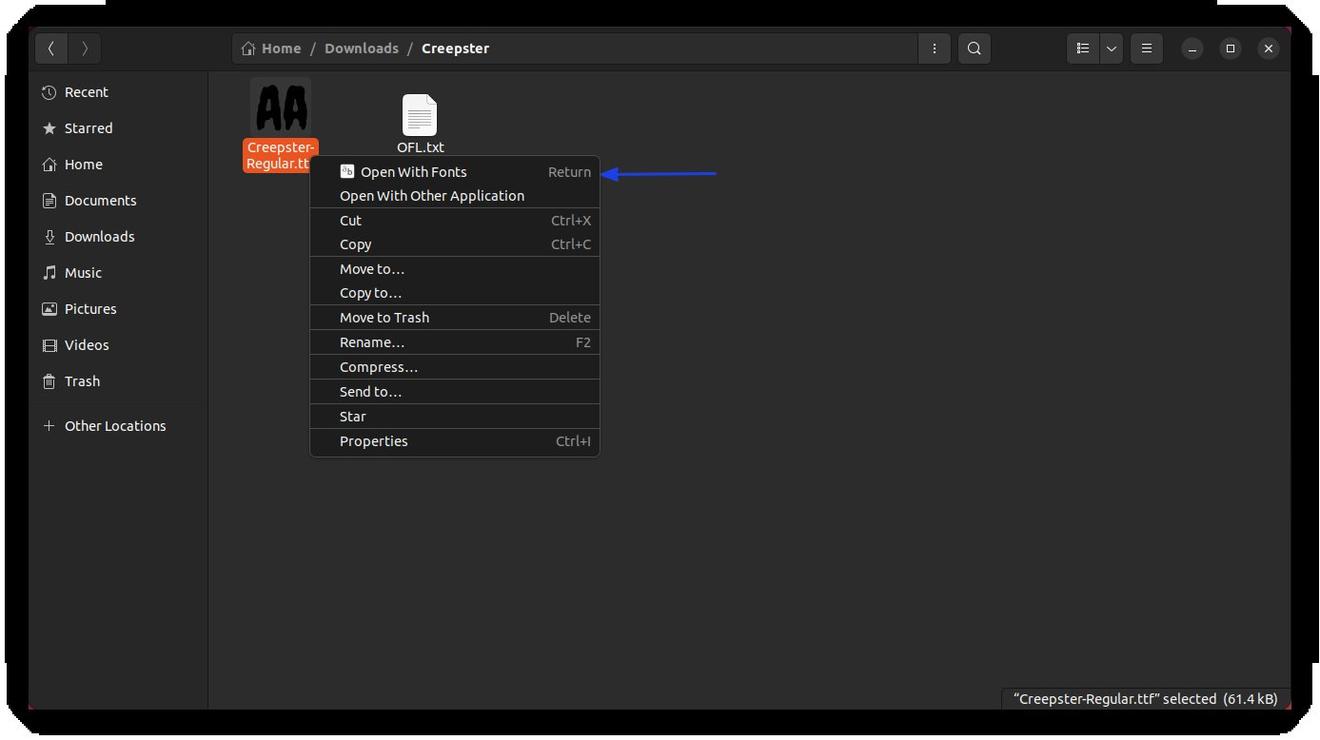
Task: Select Move to Trash in the context menu
Action: 383,317
